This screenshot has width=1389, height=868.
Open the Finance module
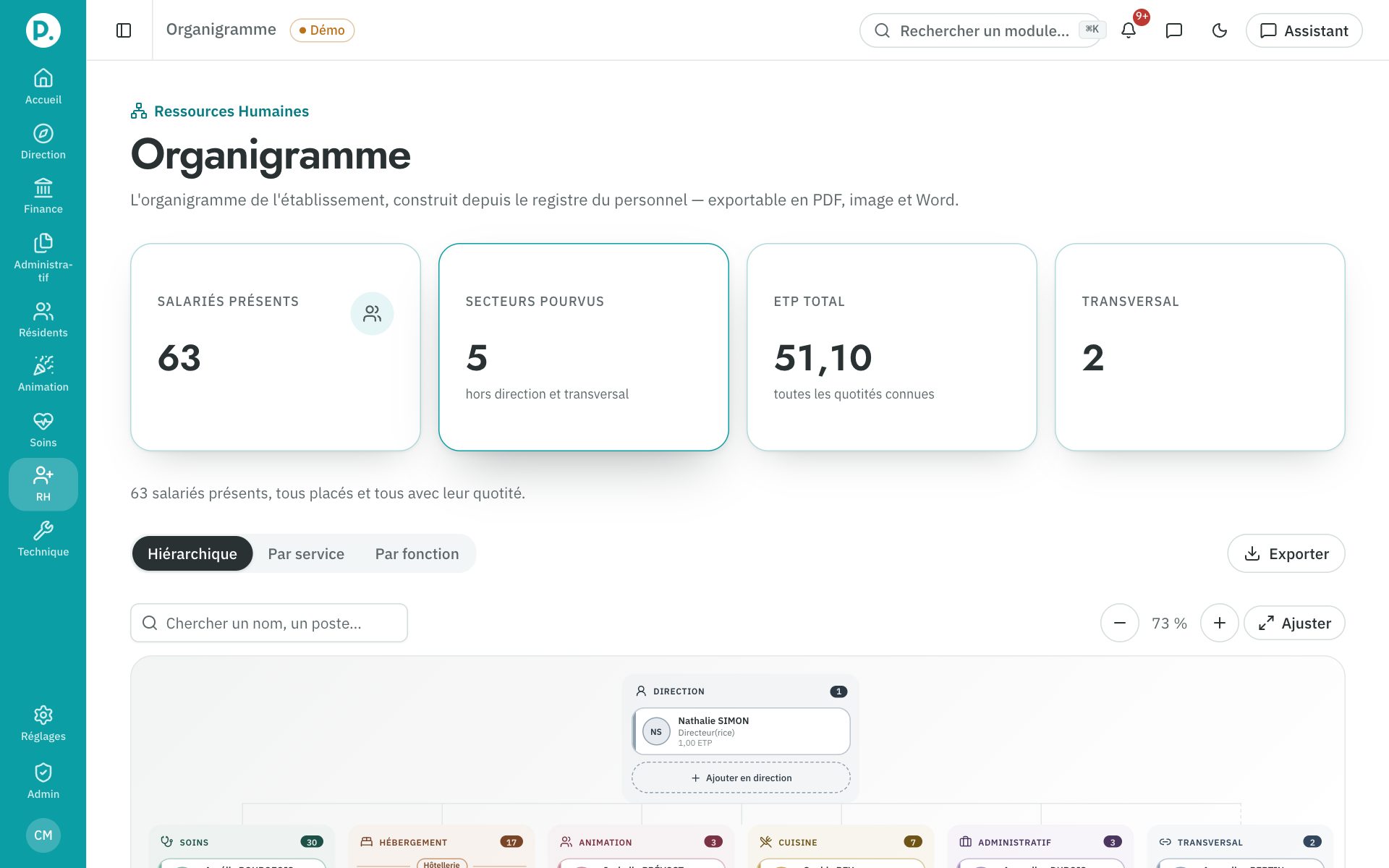point(43,196)
